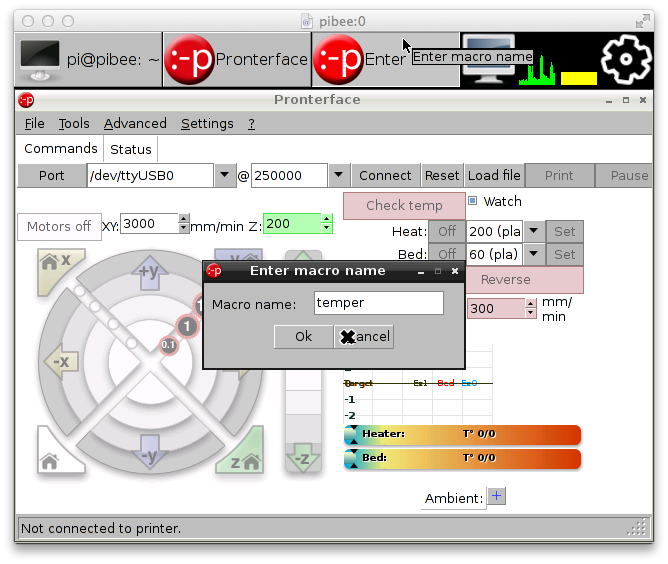Open the green CPU usage monitor graph
The image size is (668, 564).
point(537,70)
